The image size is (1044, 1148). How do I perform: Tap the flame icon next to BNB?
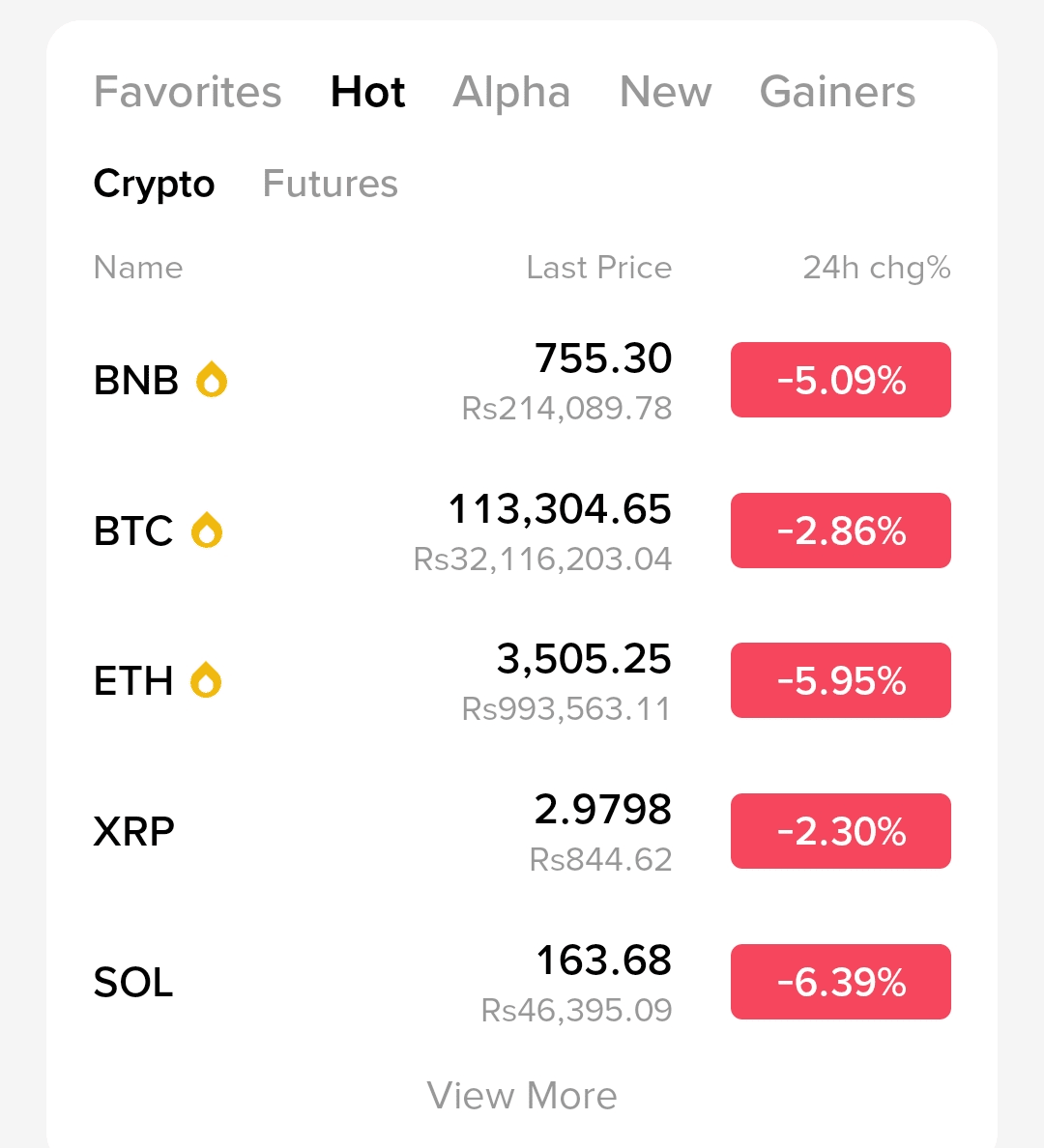click(x=212, y=380)
